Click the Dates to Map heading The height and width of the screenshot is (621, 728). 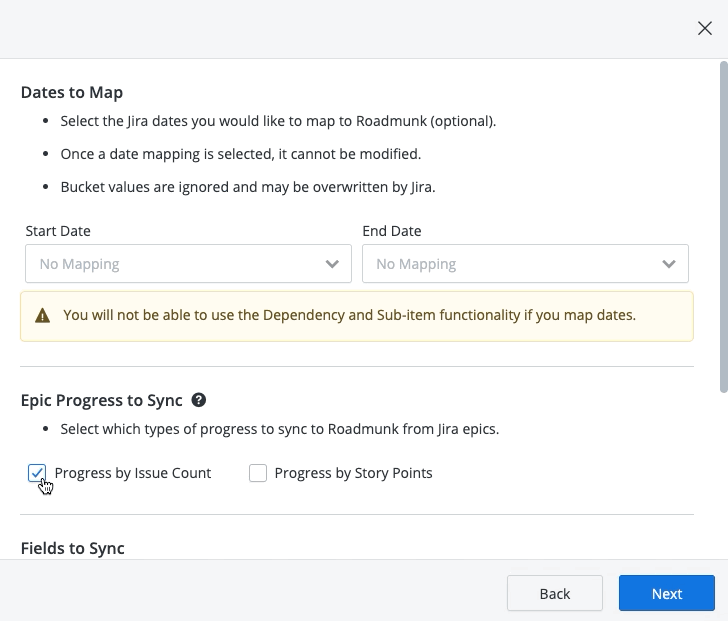72,93
